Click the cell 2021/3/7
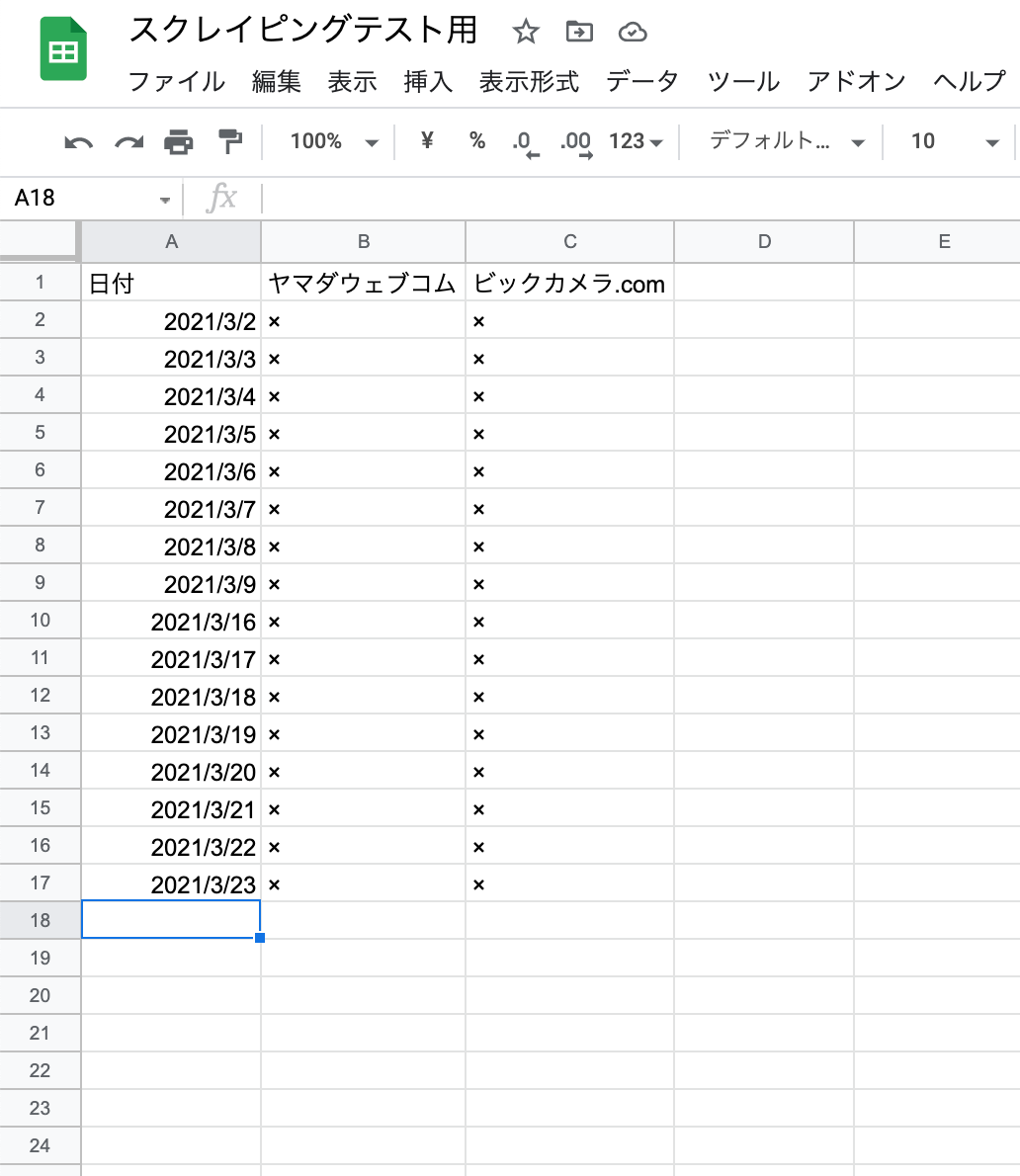Screen dimensions: 1020x1176 coord(171,508)
